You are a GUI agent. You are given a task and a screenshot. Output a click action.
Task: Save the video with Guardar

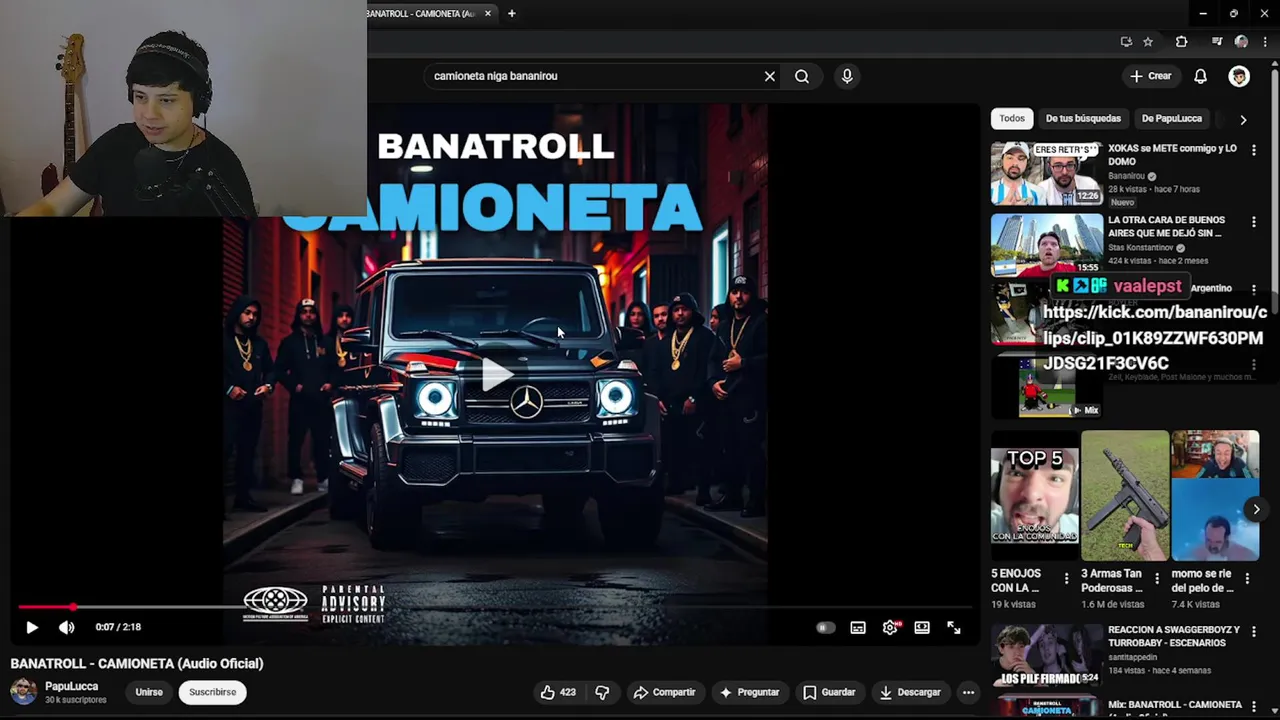point(829,692)
